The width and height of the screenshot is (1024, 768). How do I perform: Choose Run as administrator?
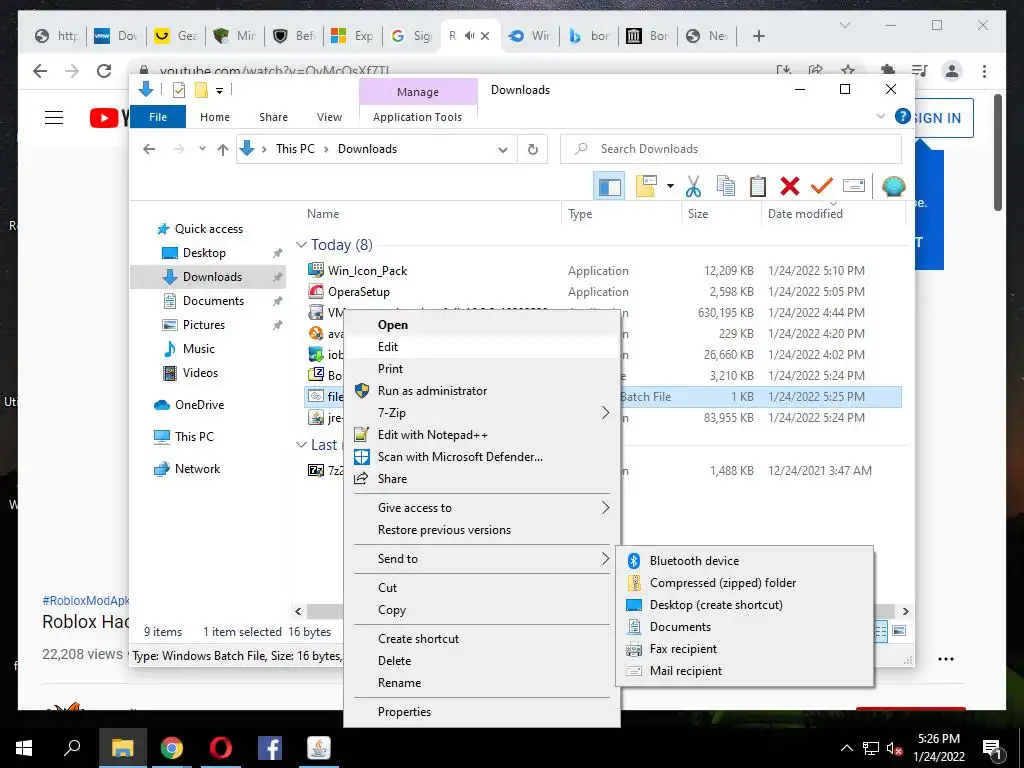point(482,391)
